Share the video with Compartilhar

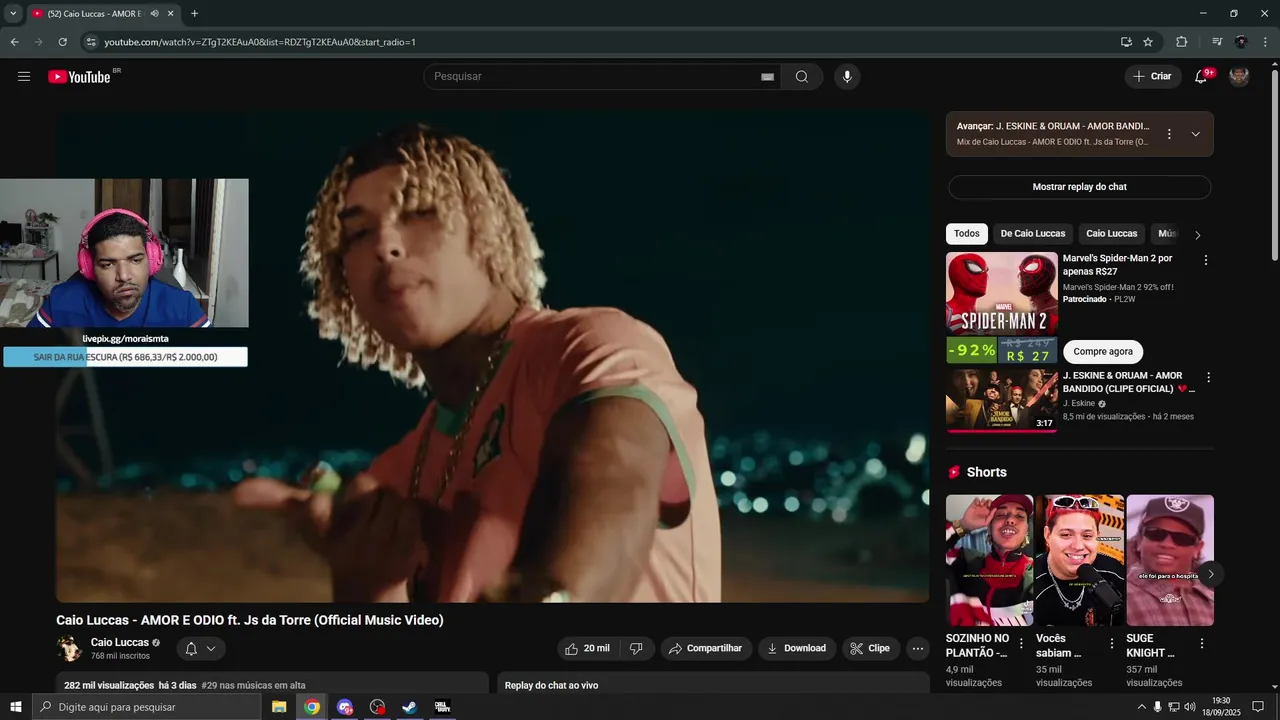pos(706,648)
